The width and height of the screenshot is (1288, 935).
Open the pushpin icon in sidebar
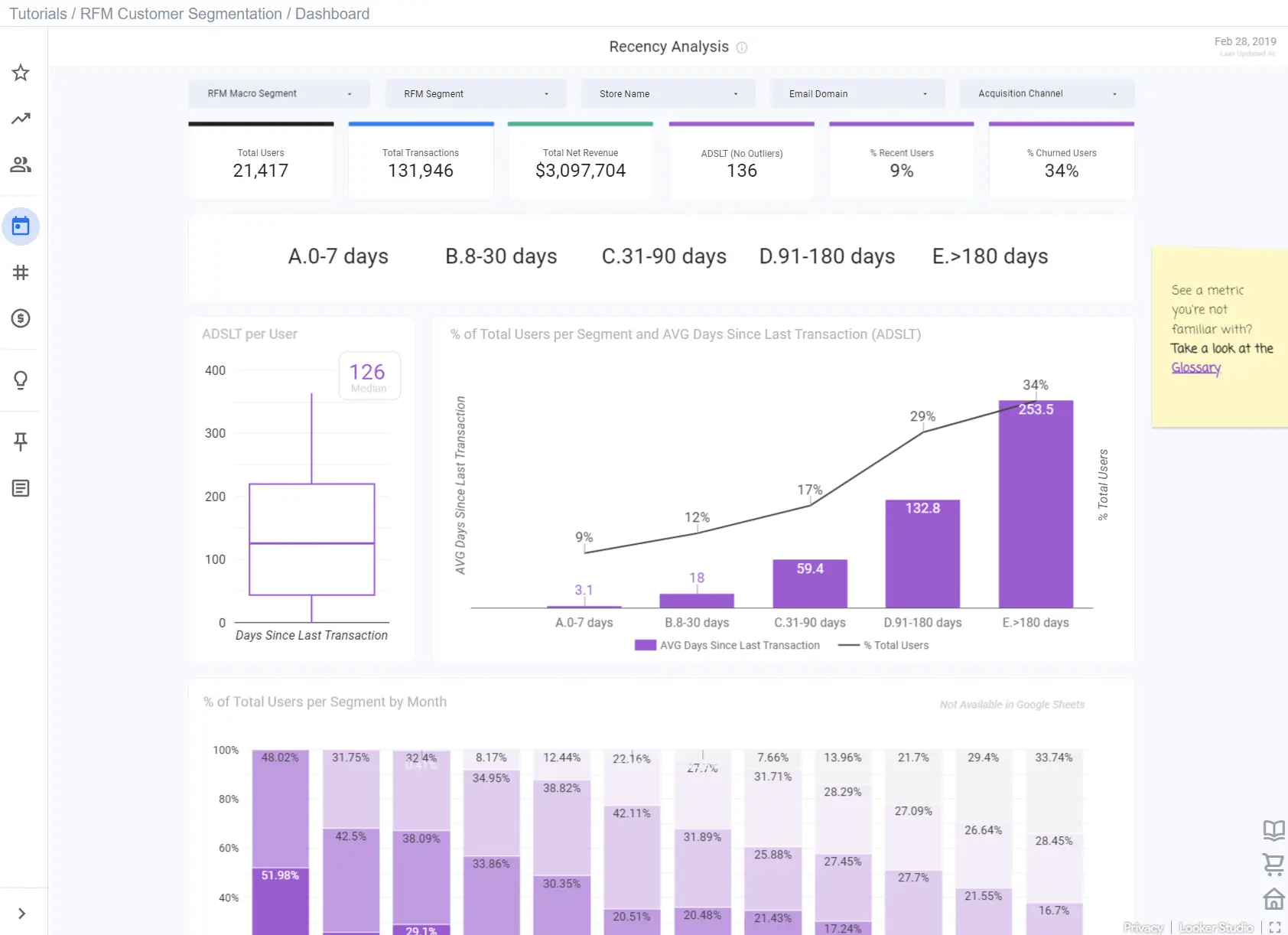[x=21, y=441]
